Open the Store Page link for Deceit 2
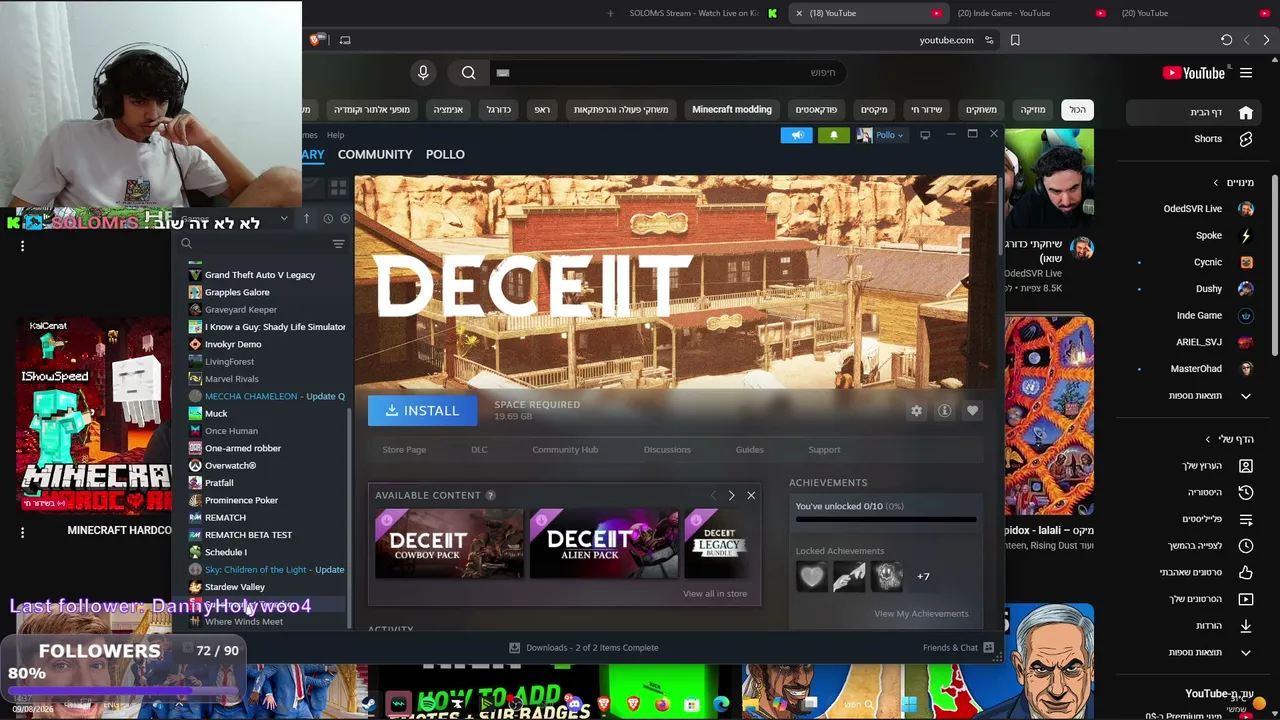The height and width of the screenshot is (720, 1280). (404, 450)
